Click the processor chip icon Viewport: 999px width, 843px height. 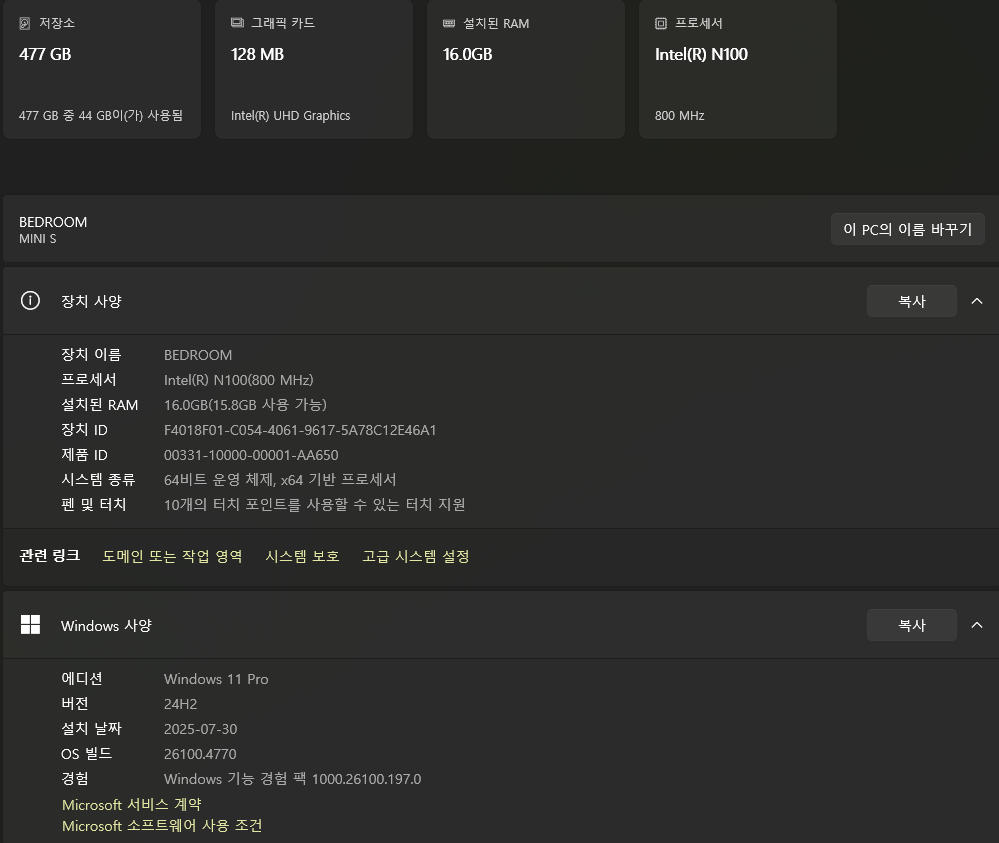(661, 24)
